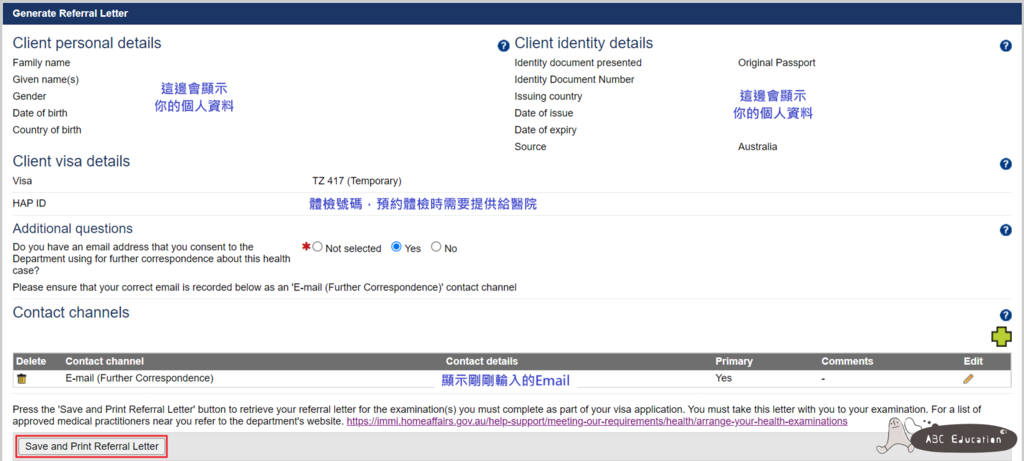Click the 'Generate Referral Letter' title bar text
1024x461 pixels.
71,13
